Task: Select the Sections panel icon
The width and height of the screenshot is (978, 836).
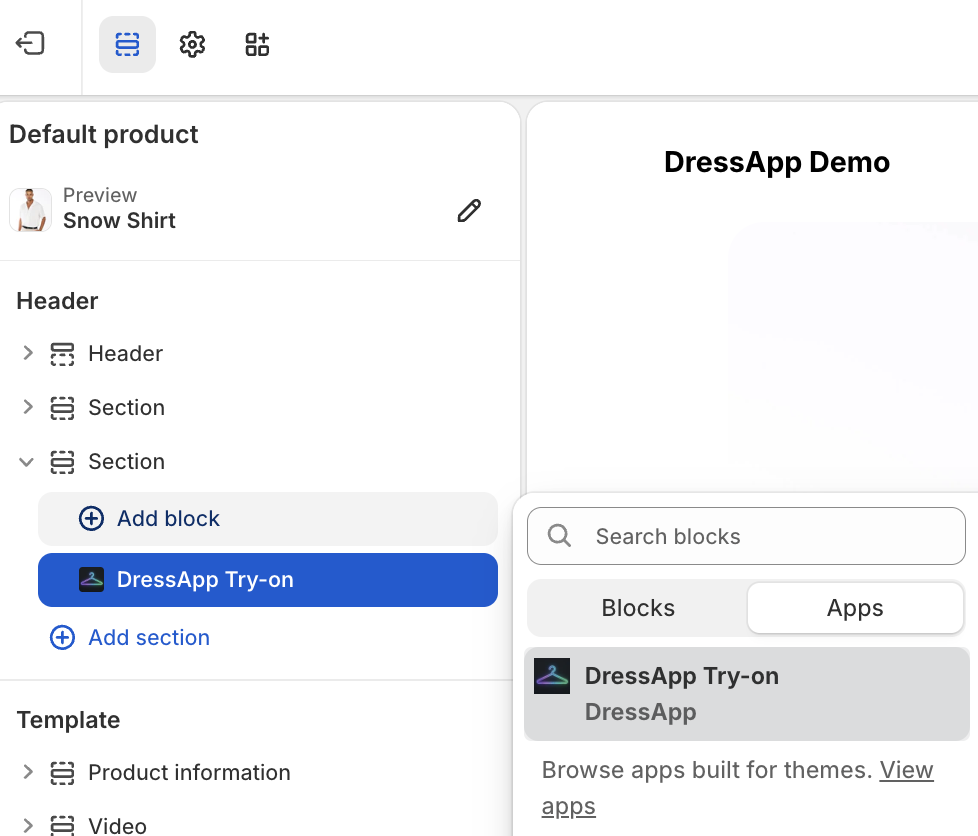Action: click(127, 44)
